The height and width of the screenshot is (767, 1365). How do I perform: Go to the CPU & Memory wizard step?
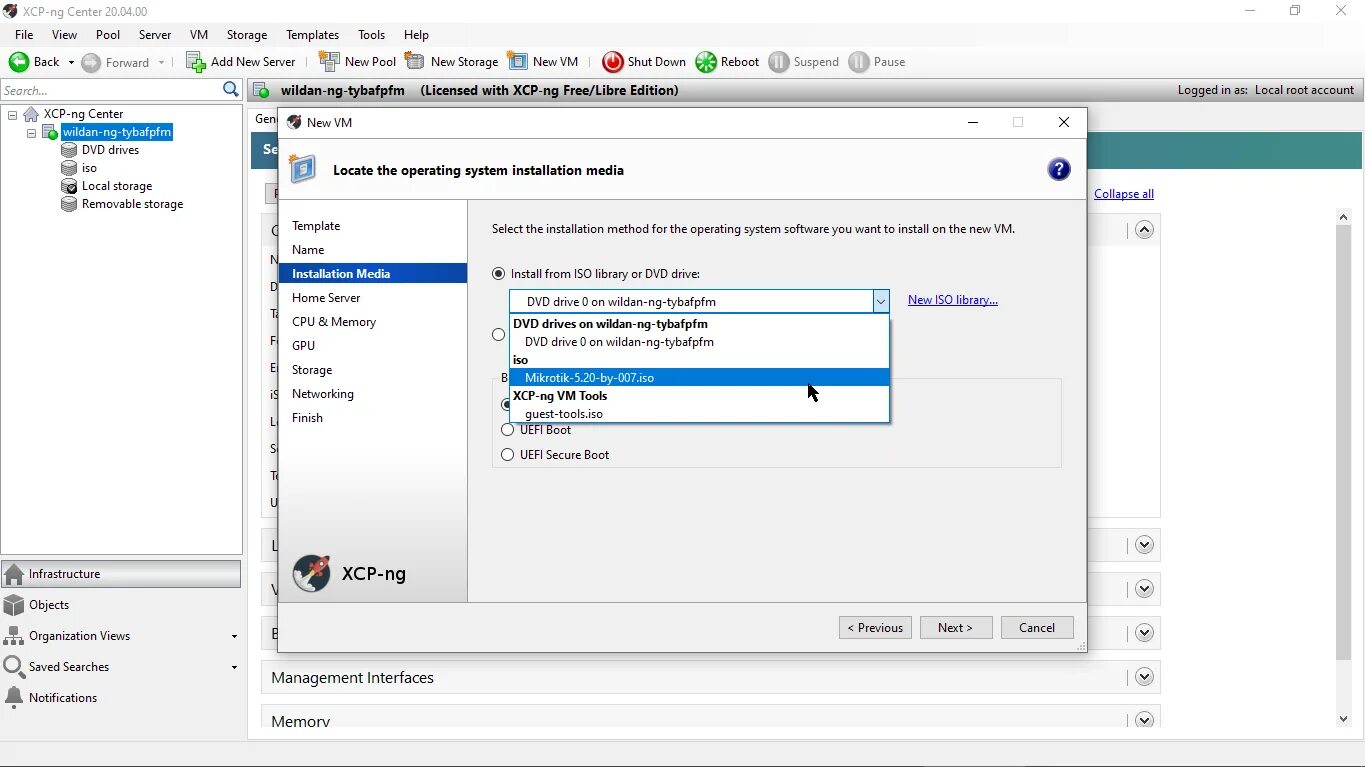(x=334, y=322)
